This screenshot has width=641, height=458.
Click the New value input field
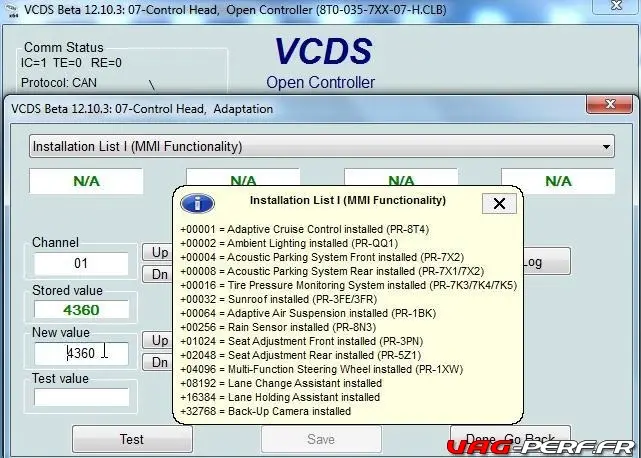coord(81,353)
